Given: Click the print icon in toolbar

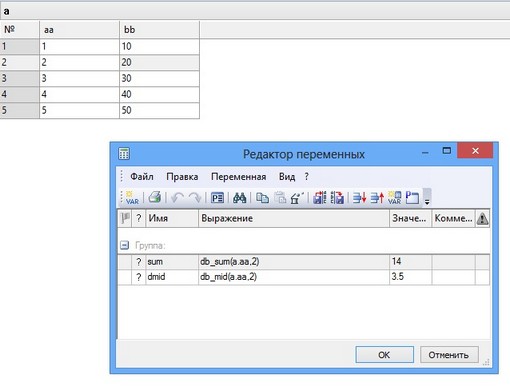Looking at the screenshot, I should tap(155, 197).
